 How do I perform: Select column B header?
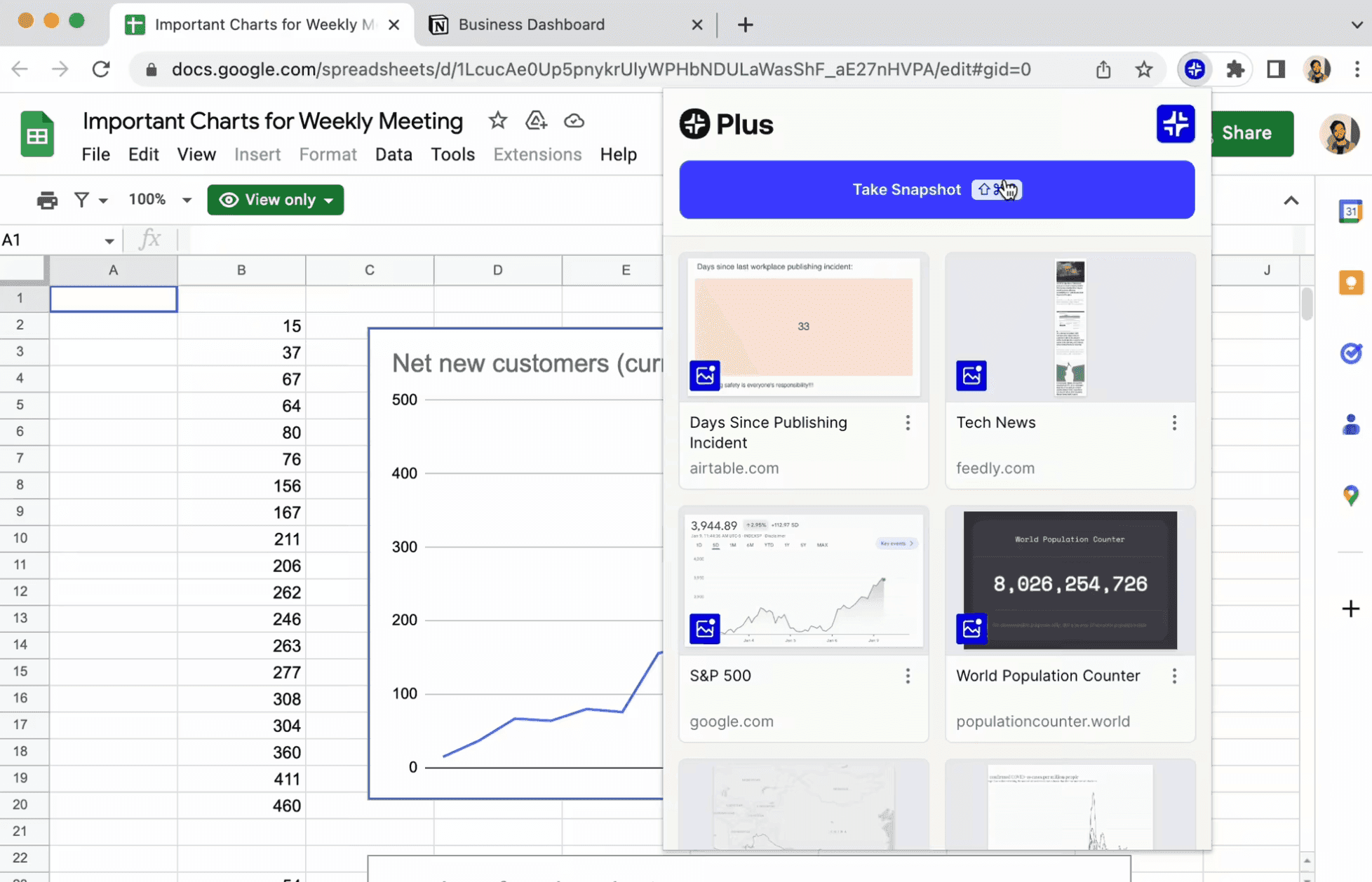[x=241, y=270]
